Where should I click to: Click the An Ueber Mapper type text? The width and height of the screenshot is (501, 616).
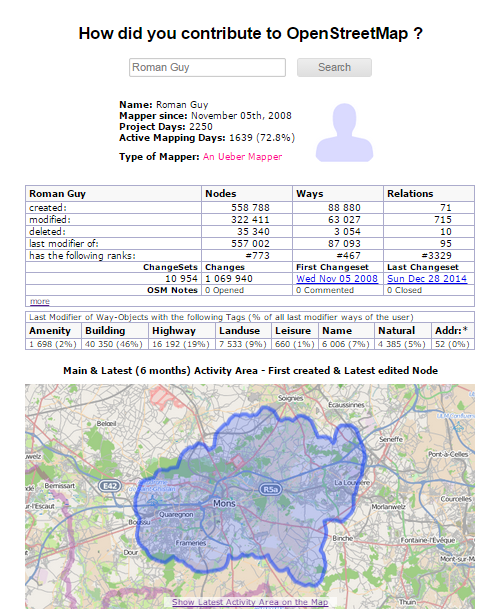point(242,157)
